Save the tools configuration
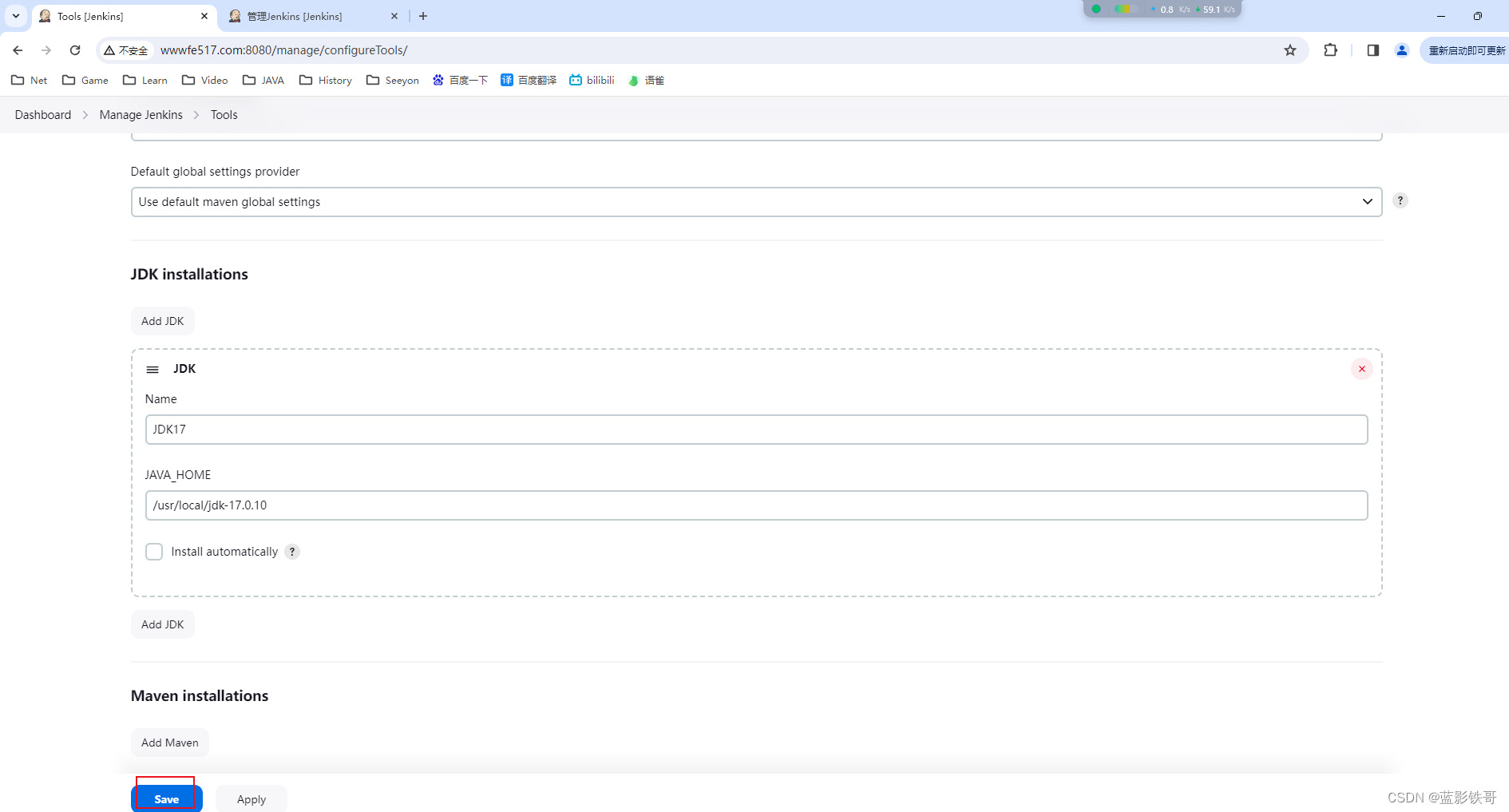 [167, 799]
